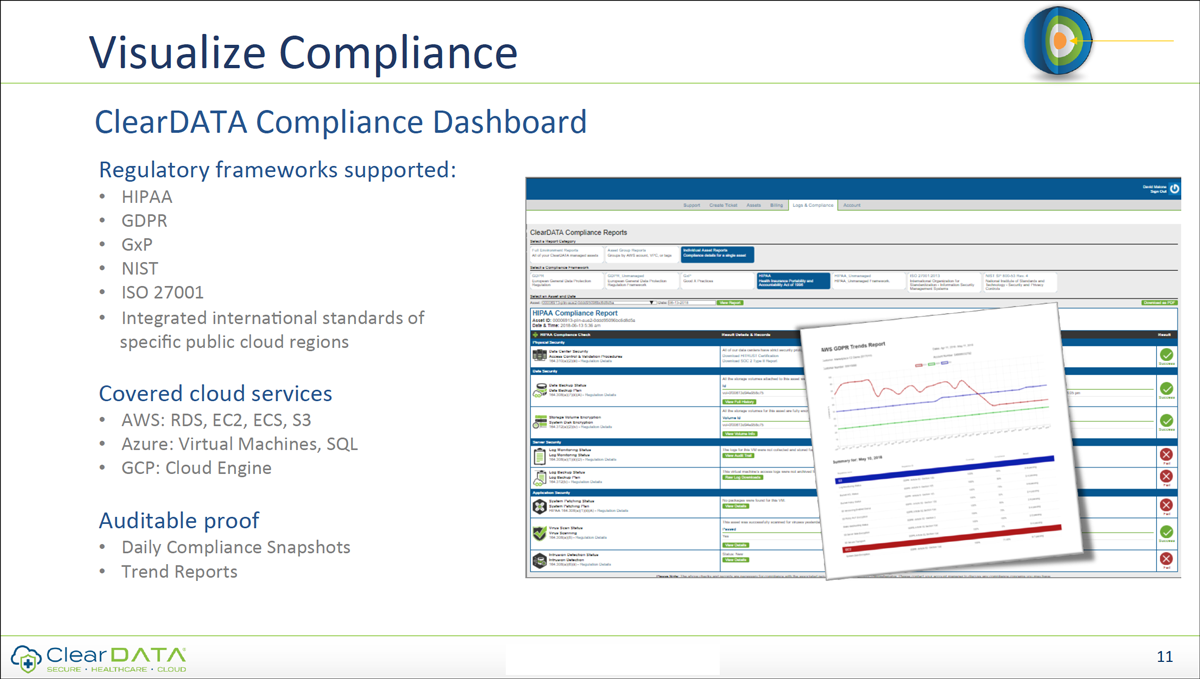The height and width of the screenshot is (679, 1200).
Task: Click the slide number 11
Action: click(1164, 657)
